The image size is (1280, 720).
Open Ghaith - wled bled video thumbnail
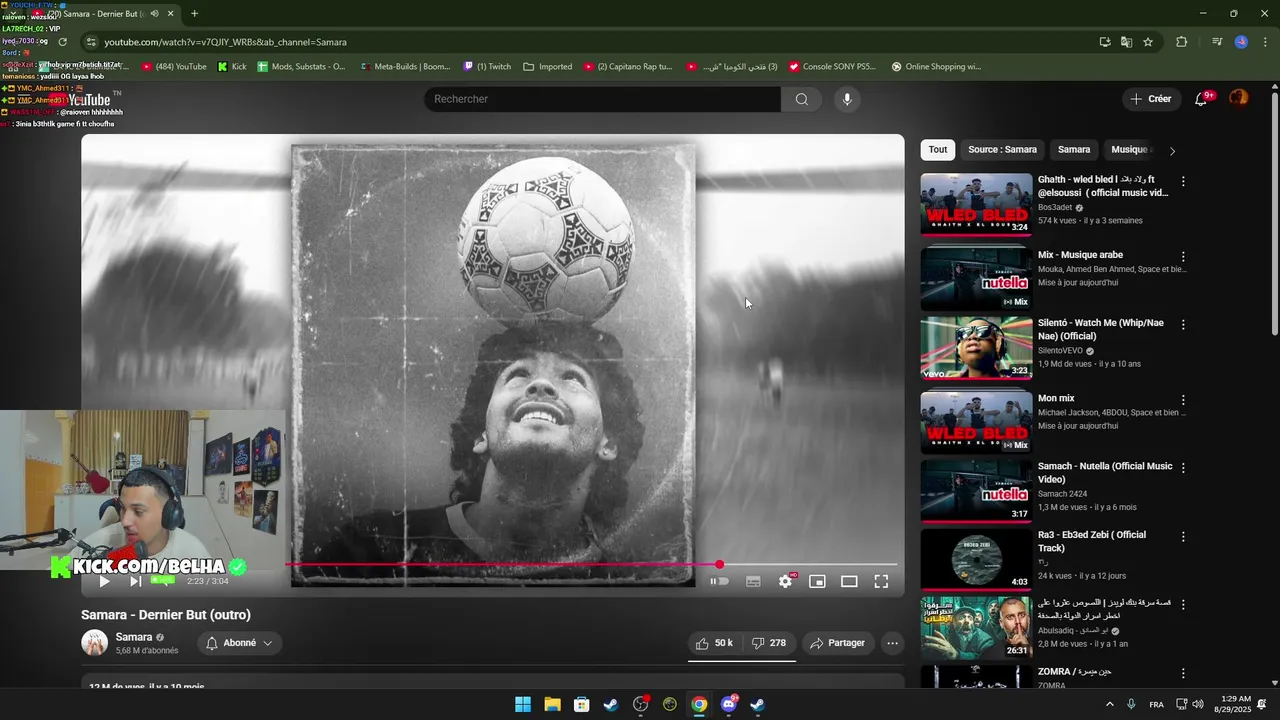point(976,205)
